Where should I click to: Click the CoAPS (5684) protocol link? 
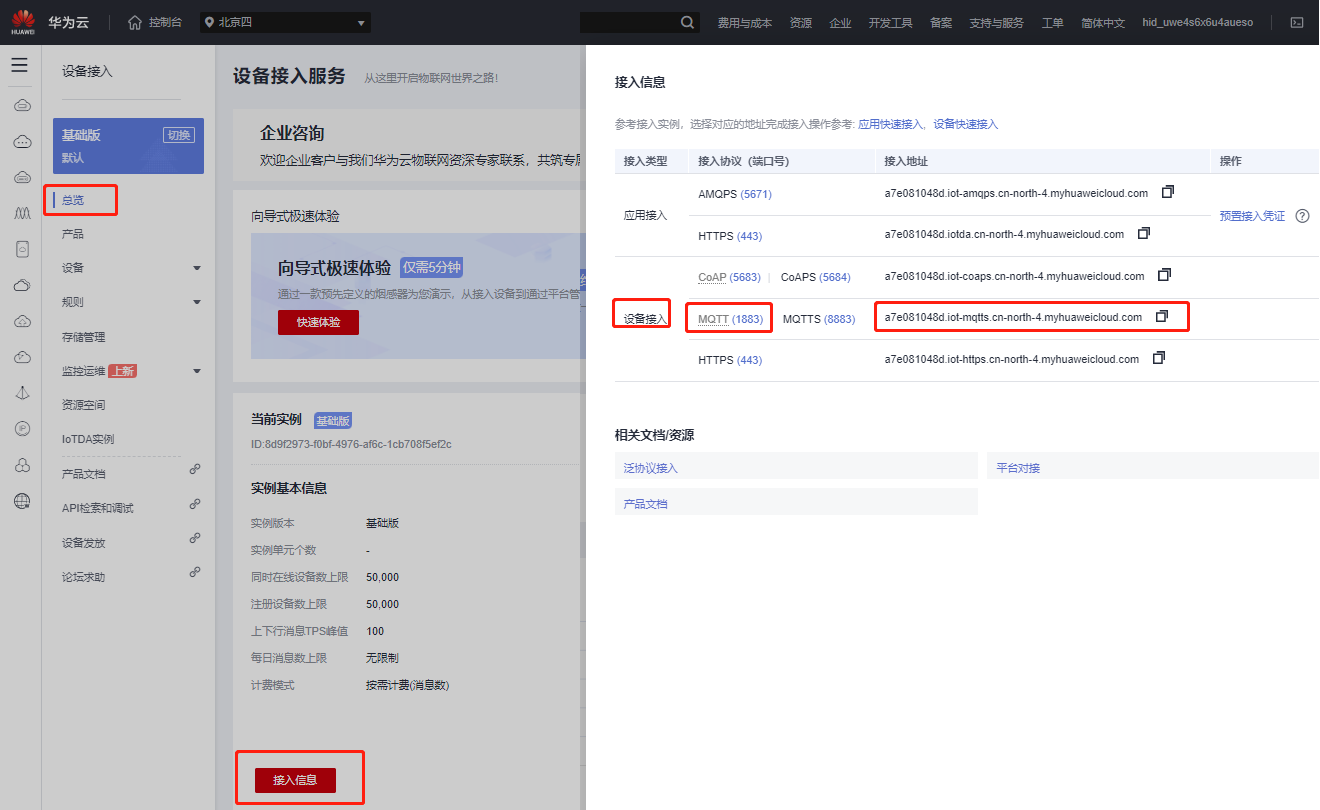pos(815,277)
